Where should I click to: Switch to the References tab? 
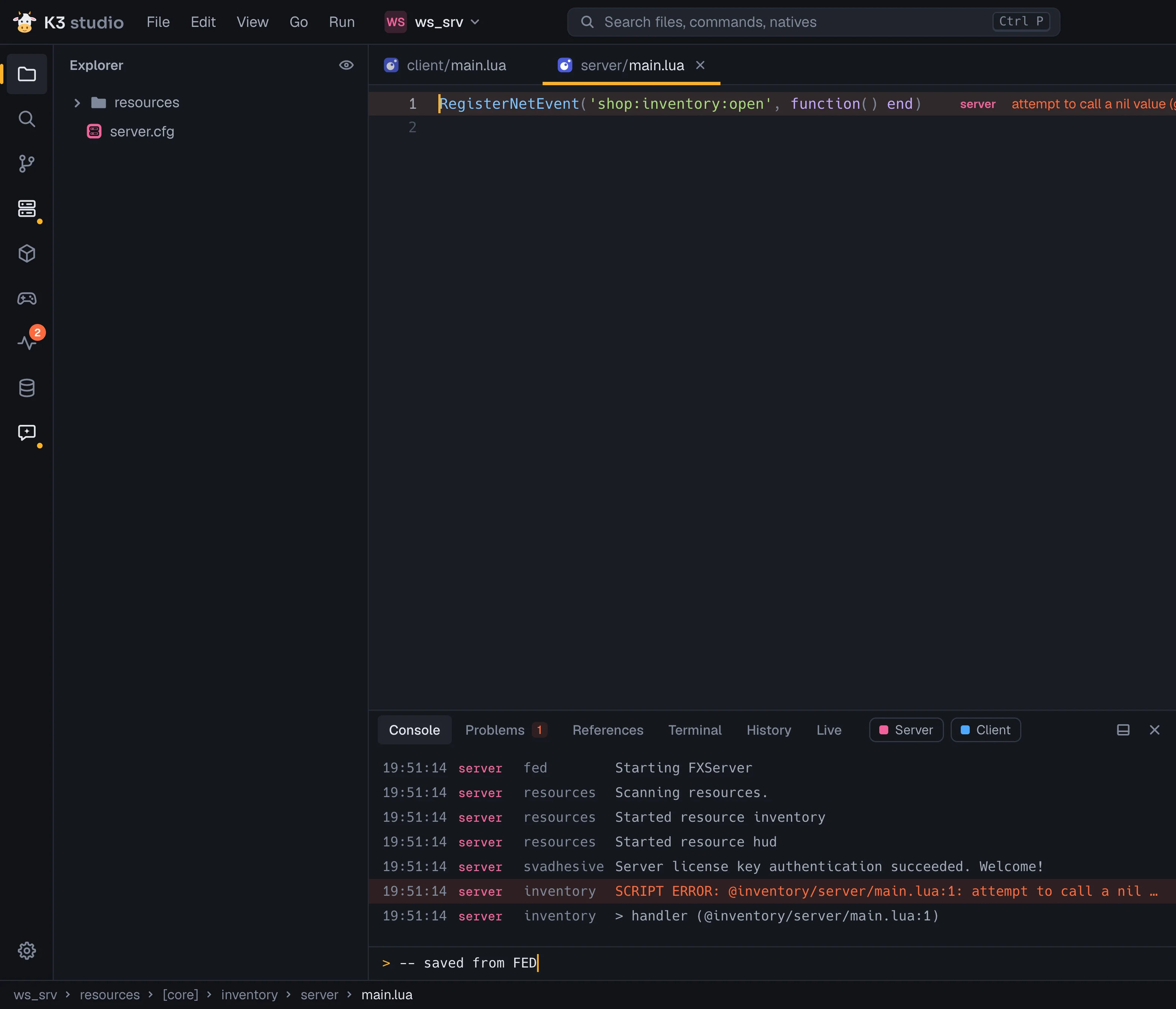pos(608,730)
